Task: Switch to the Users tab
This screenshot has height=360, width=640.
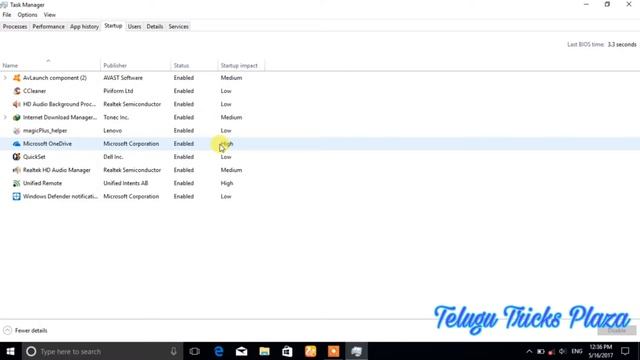Action: [x=134, y=27]
